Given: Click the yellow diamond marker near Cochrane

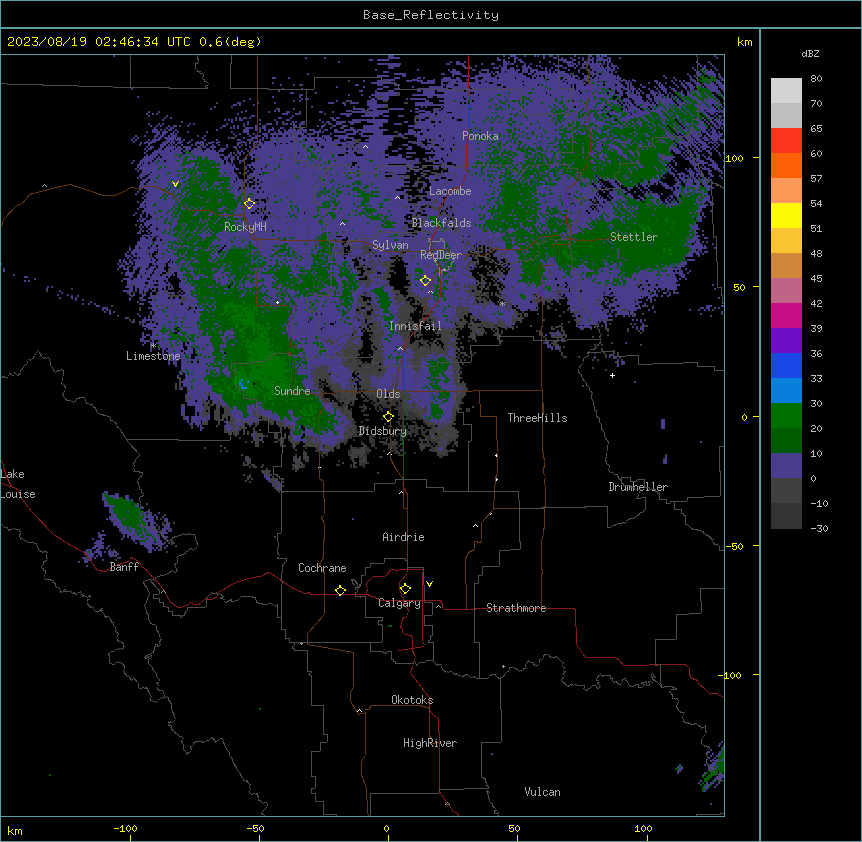Looking at the screenshot, I should (340, 590).
